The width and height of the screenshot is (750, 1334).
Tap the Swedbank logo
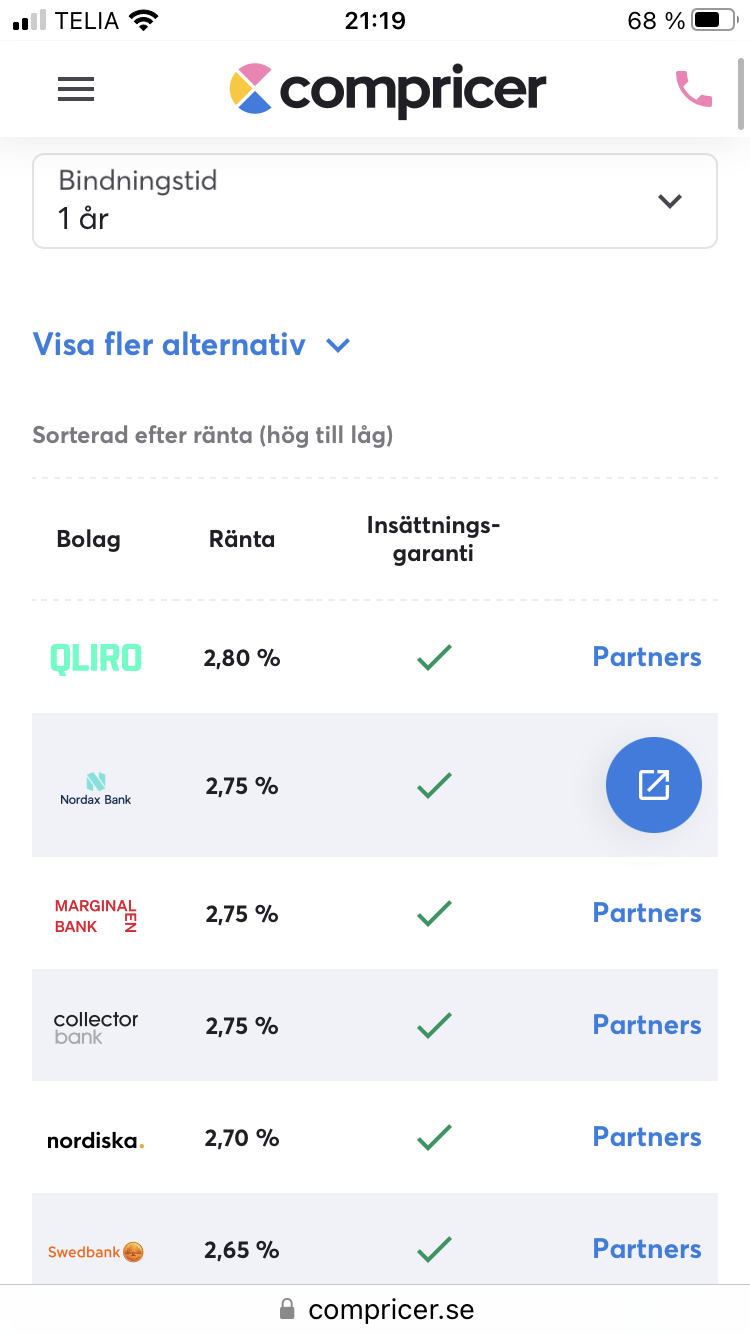tap(96, 1252)
